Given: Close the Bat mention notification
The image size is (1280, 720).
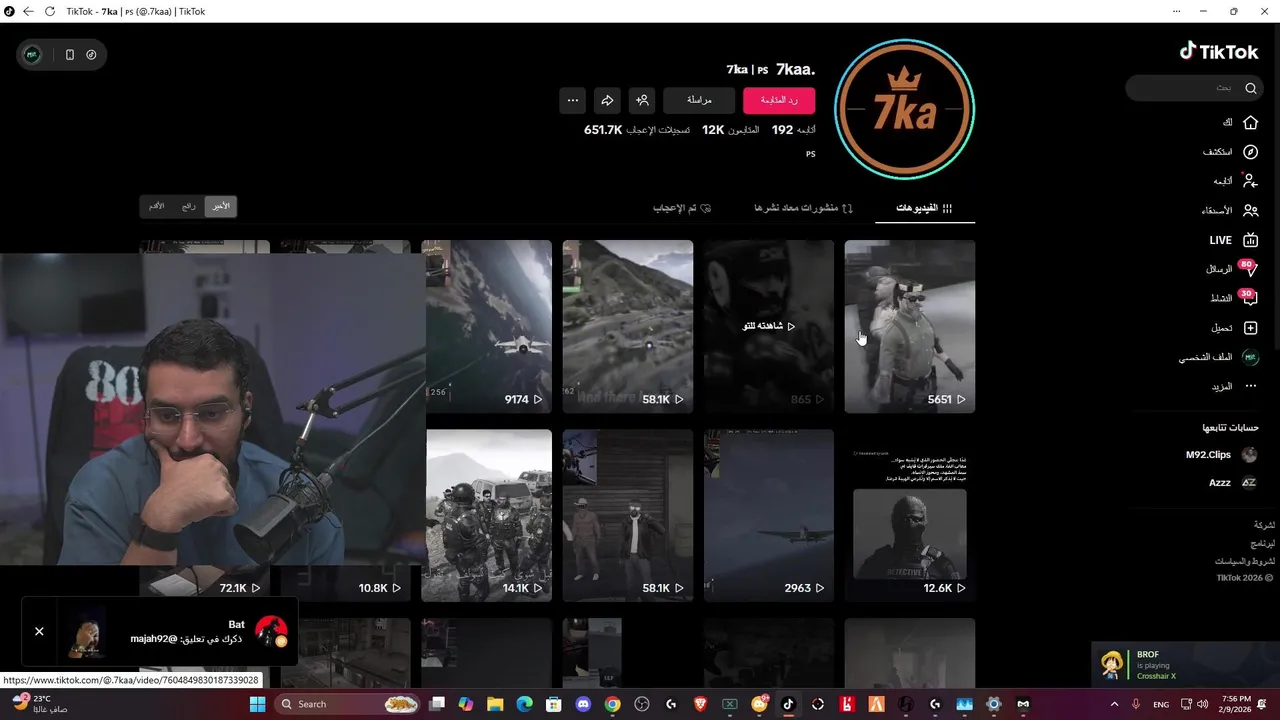Looking at the screenshot, I should click(x=39, y=631).
